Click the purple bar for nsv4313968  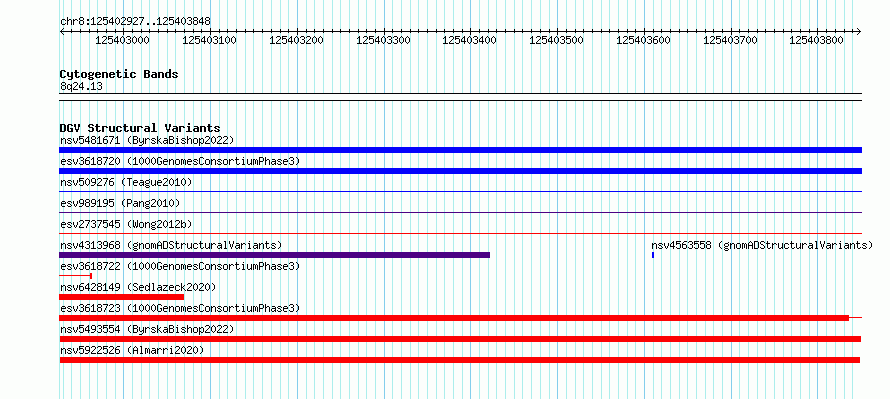point(275,255)
